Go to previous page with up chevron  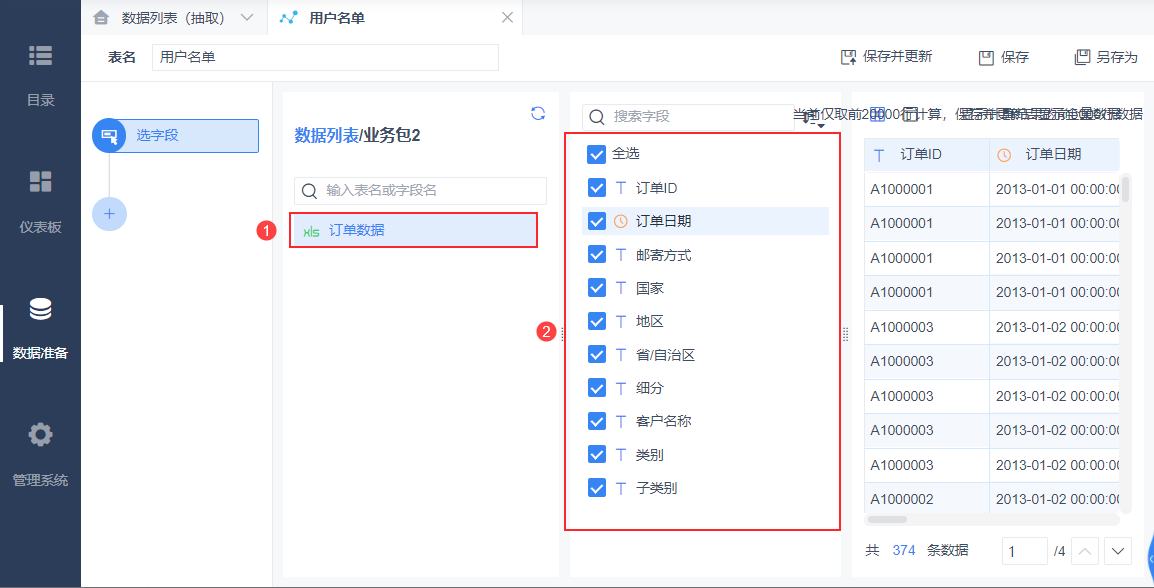(1086, 551)
